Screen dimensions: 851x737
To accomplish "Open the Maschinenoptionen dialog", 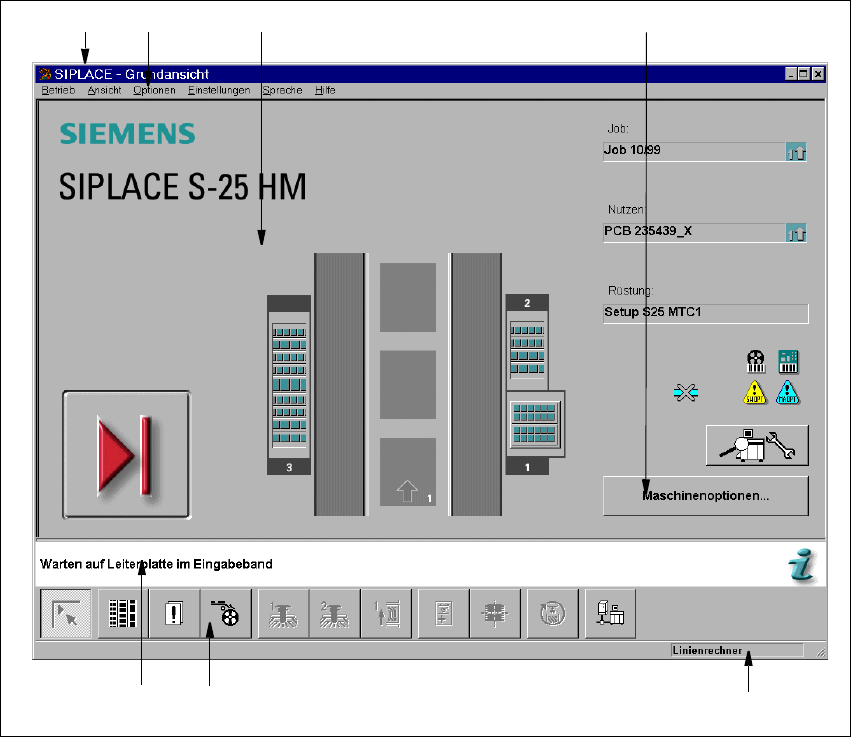I will (706, 495).
